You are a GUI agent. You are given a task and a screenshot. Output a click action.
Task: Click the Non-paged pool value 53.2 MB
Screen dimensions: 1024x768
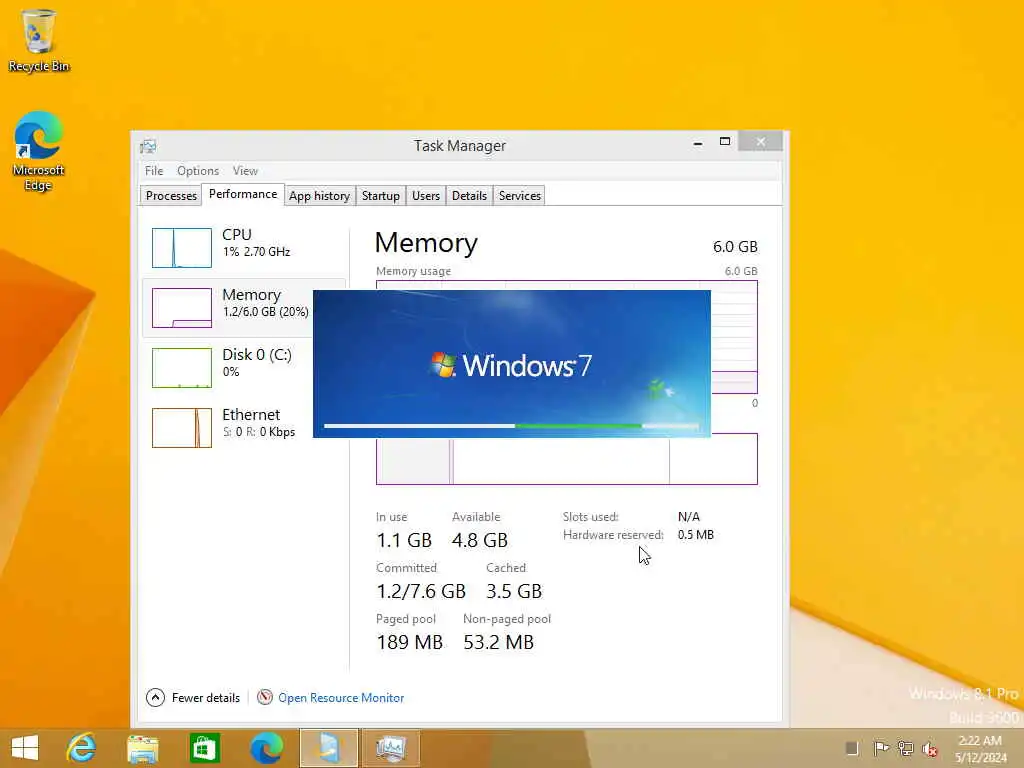click(x=498, y=642)
